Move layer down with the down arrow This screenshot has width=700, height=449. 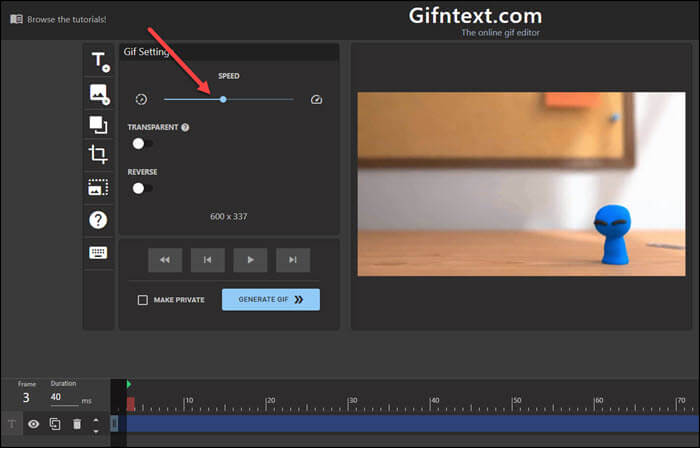[96, 431]
